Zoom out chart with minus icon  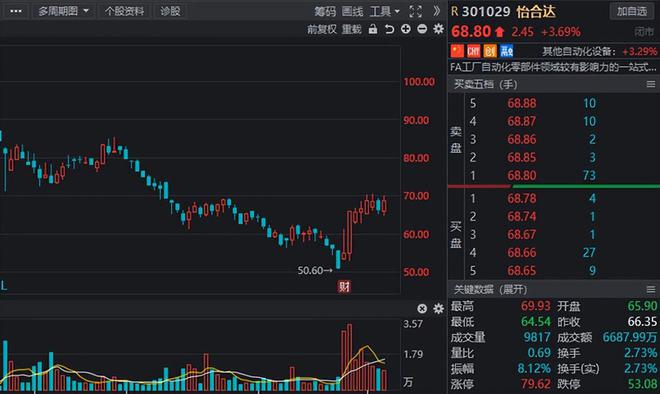(422, 29)
